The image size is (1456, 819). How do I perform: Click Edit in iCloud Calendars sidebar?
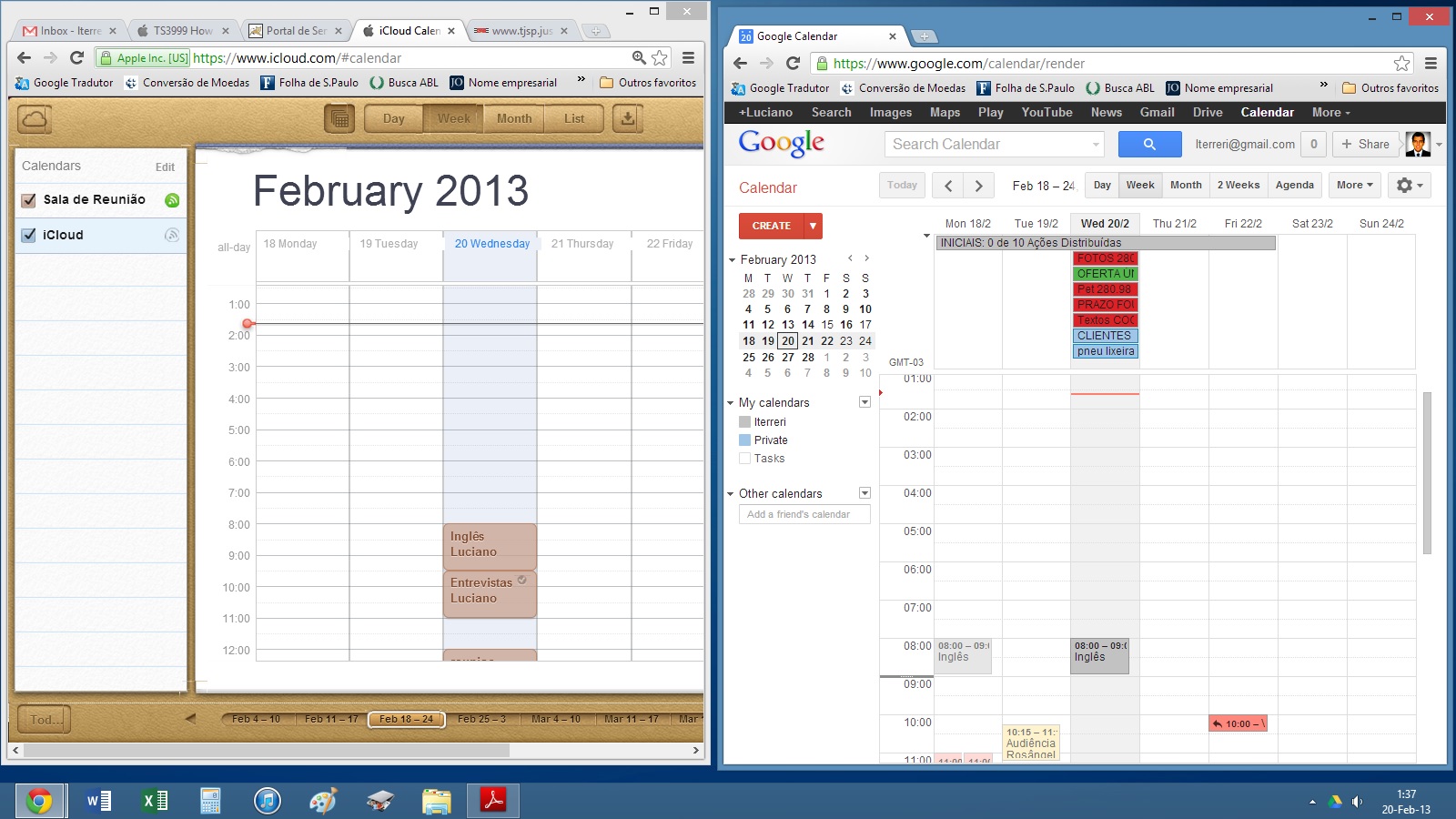pos(165,167)
